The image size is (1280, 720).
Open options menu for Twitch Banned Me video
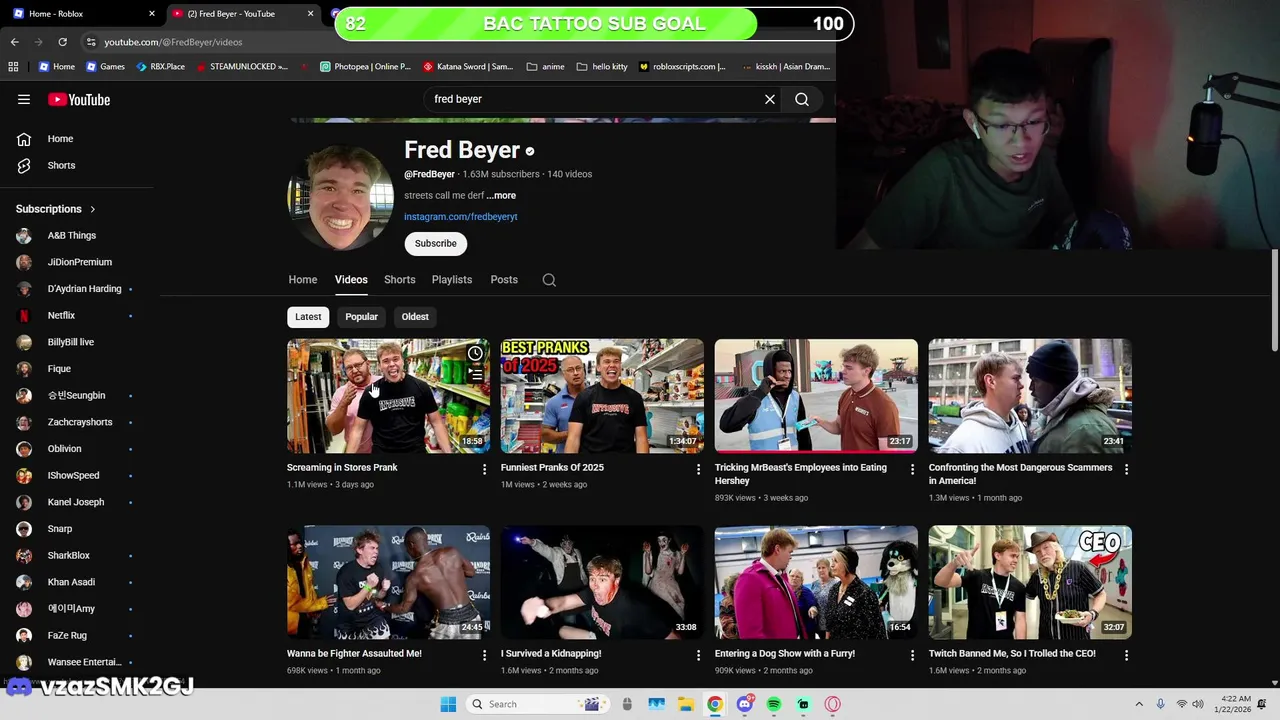[x=1126, y=655]
